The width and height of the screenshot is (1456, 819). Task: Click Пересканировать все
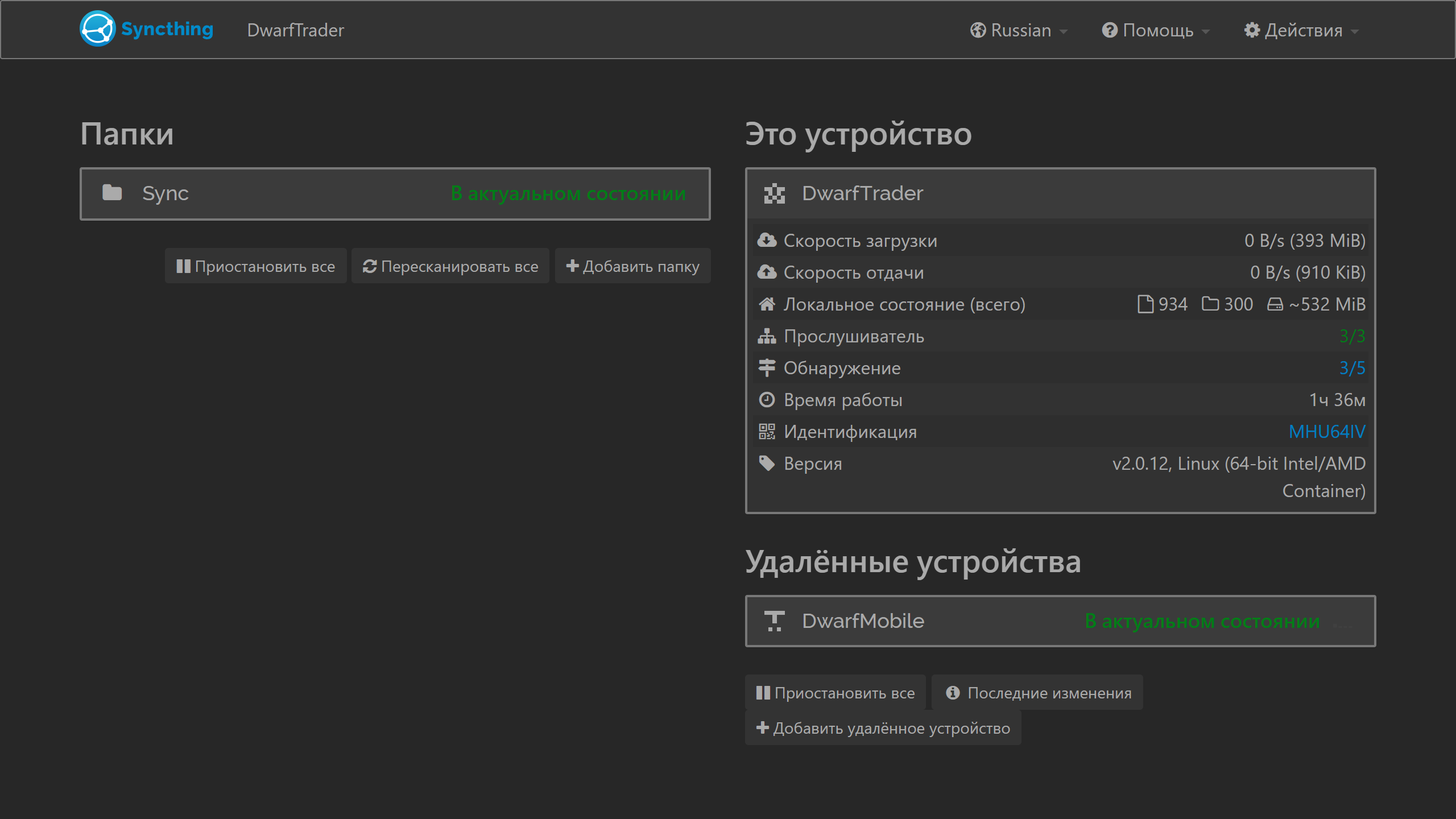click(x=450, y=266)
